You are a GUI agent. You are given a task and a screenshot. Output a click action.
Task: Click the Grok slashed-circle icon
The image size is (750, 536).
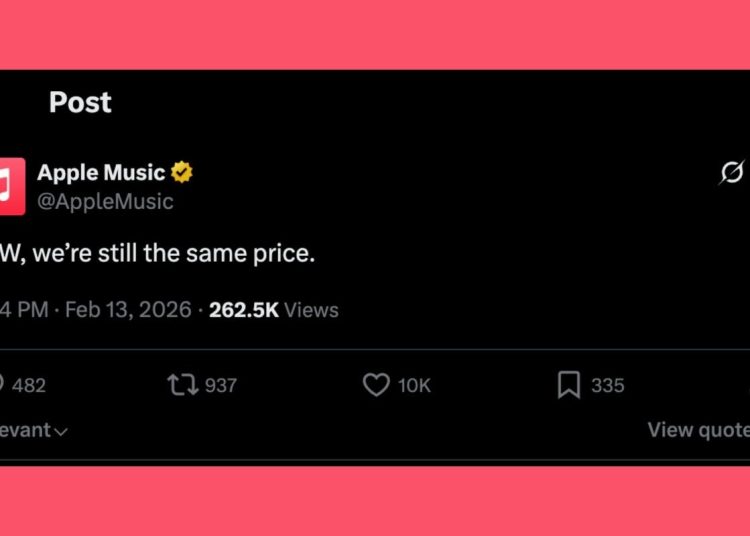coord(731,173)
